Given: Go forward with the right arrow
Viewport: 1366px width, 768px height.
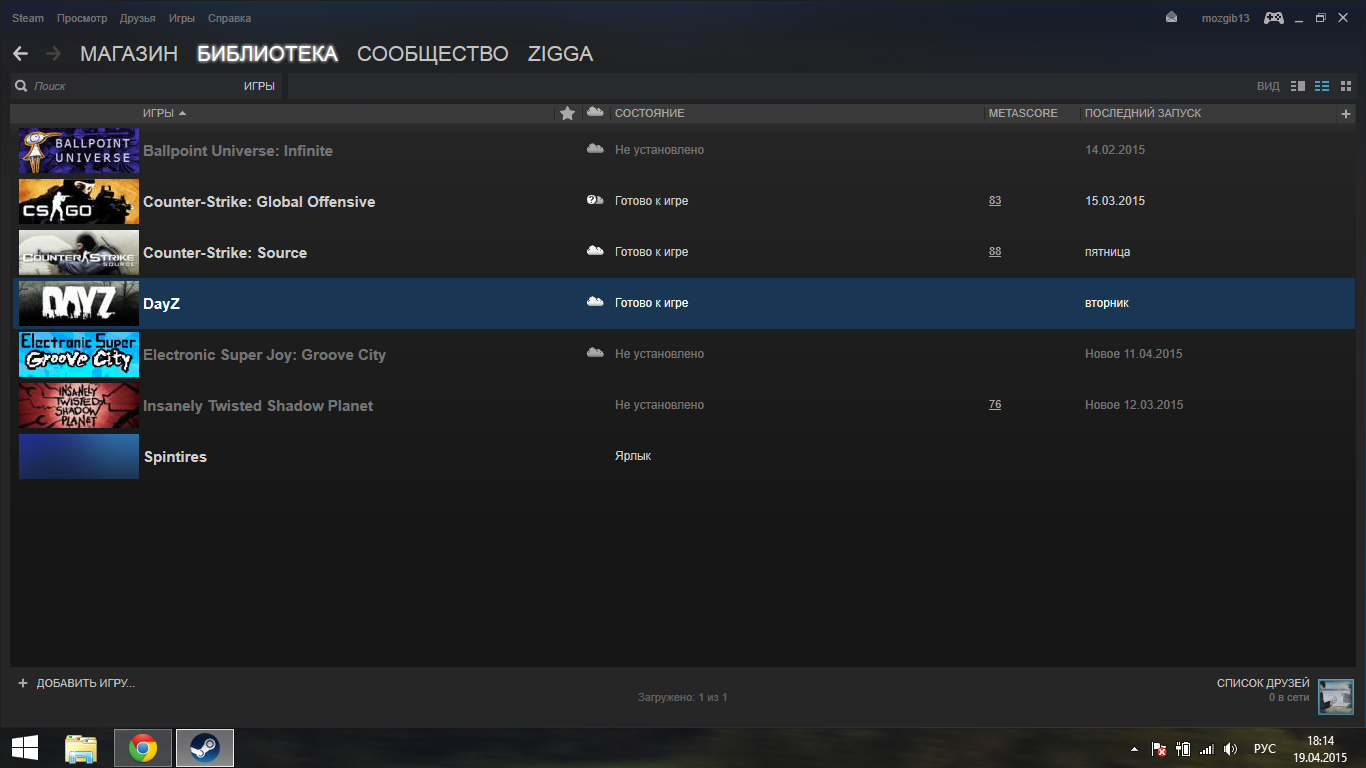Looking at the screenshot, I should pos(54,54).
